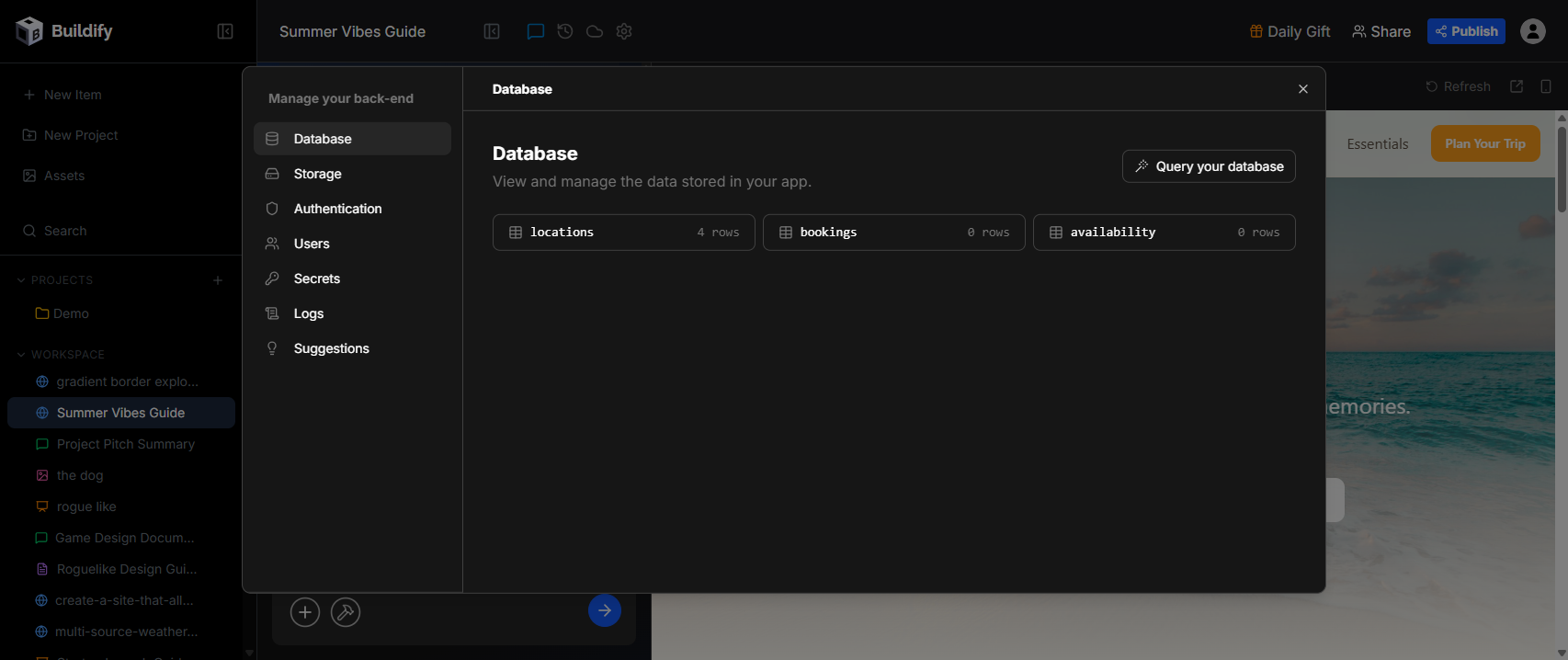
Task: Open Logs section
Action: [x=352, y=313]
